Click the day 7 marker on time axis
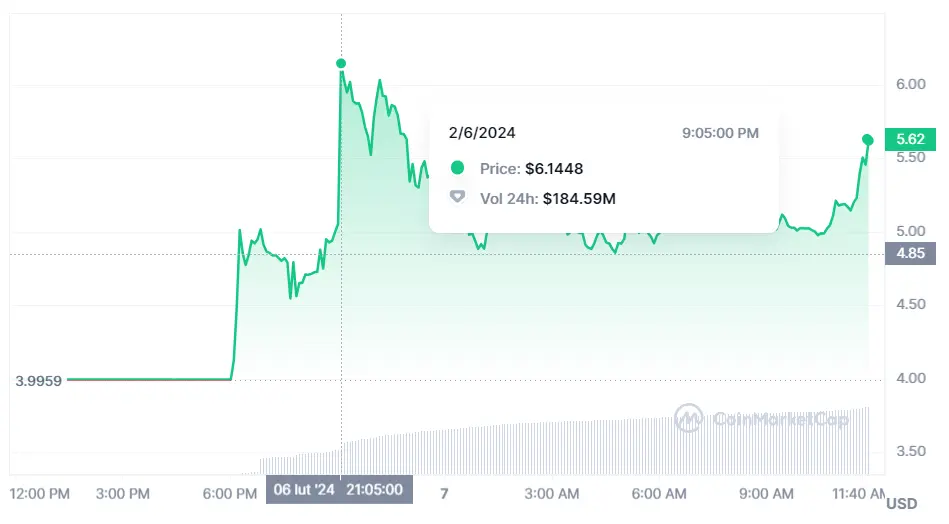Screen dimensions: 949x524 [444, 493]
